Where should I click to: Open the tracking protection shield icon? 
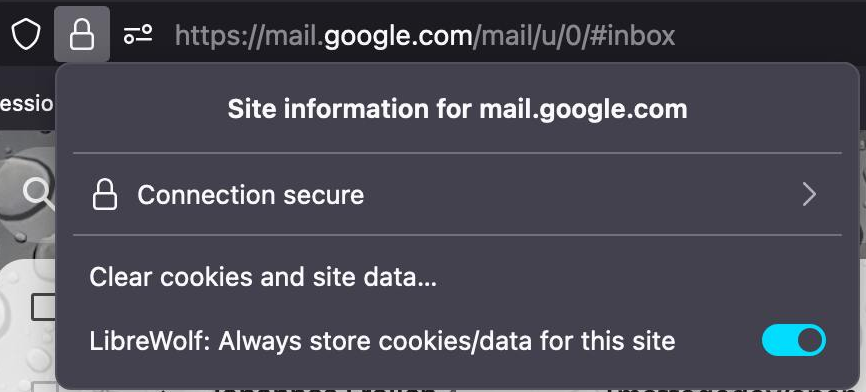point(26,35)
